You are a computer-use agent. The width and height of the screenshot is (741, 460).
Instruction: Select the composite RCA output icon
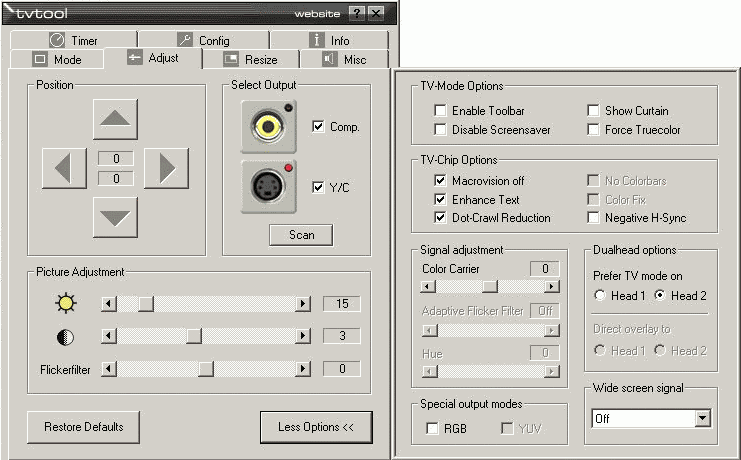click(x=267, y=127)
